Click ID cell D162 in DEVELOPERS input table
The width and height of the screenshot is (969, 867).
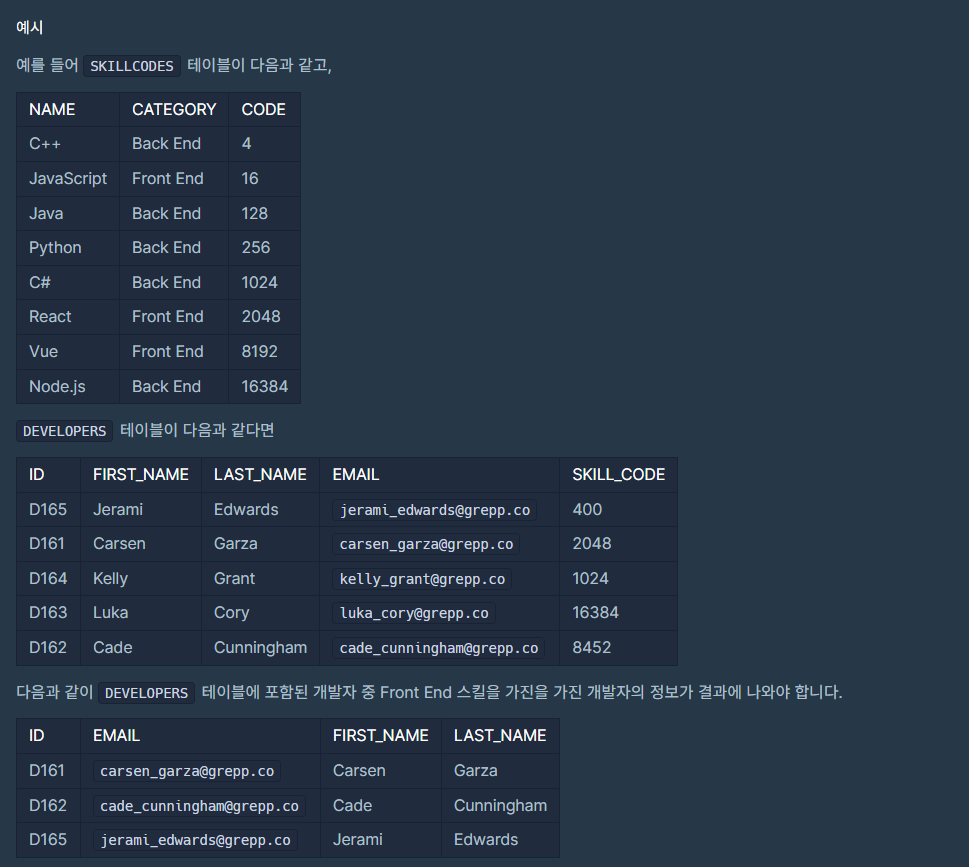(48, 648)
